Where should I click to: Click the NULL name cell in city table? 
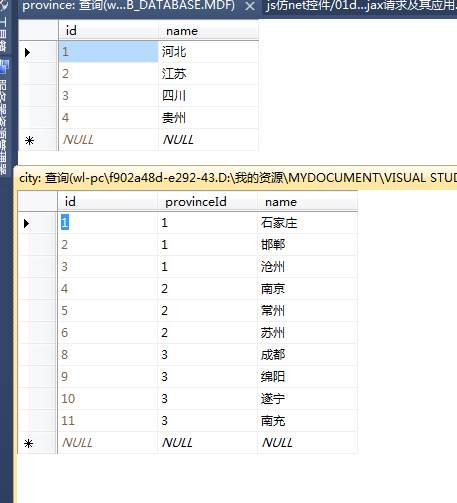coord(307,443)
